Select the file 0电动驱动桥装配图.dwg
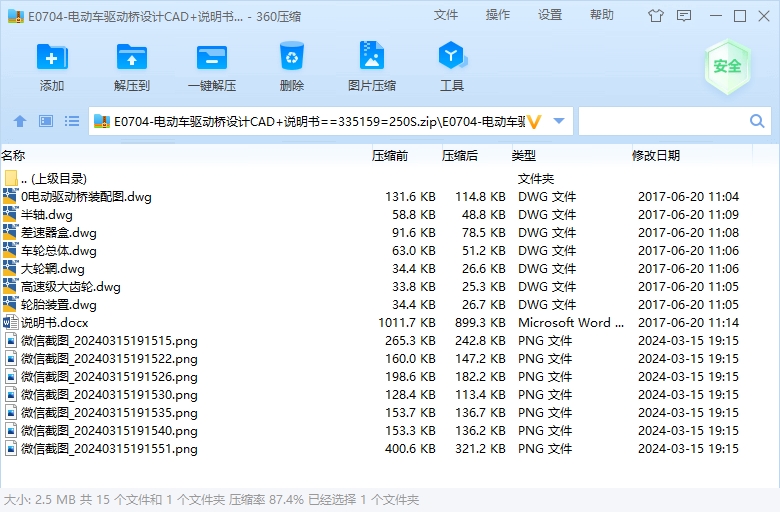The image size is (780, 512). (x=86, y=197)
